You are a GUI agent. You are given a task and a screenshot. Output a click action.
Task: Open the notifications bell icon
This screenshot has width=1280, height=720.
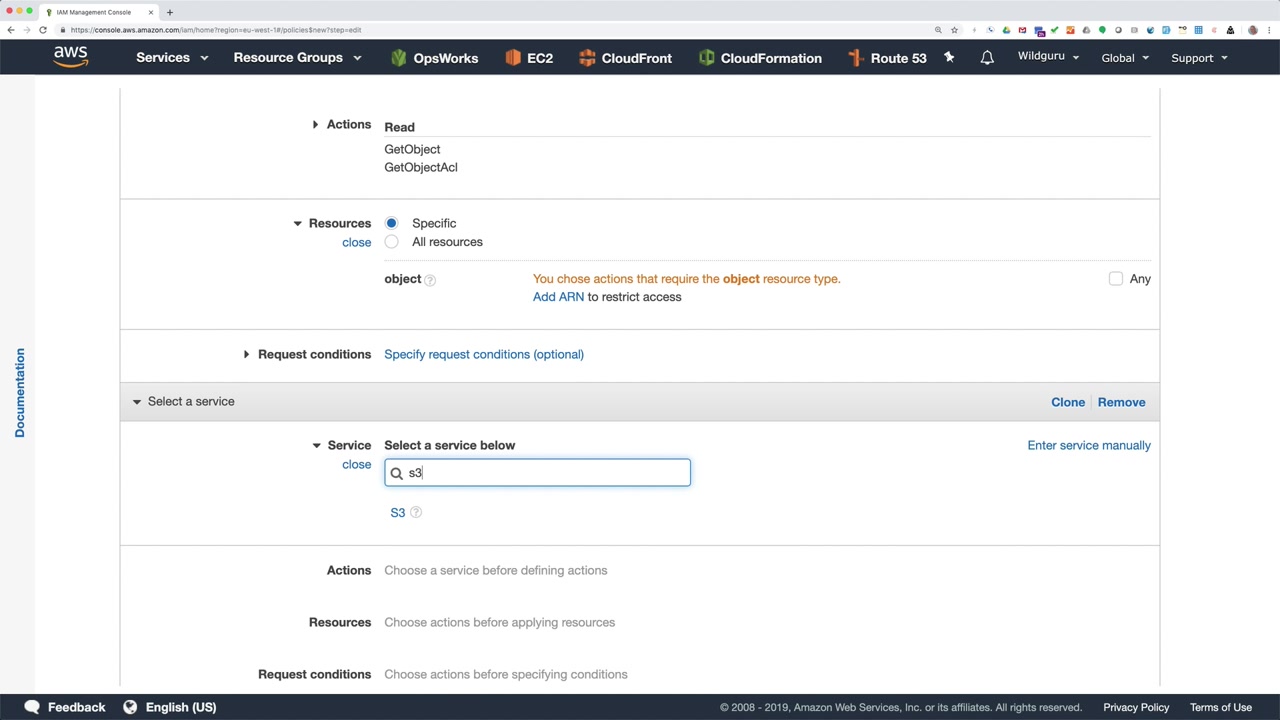pos(987,58)
